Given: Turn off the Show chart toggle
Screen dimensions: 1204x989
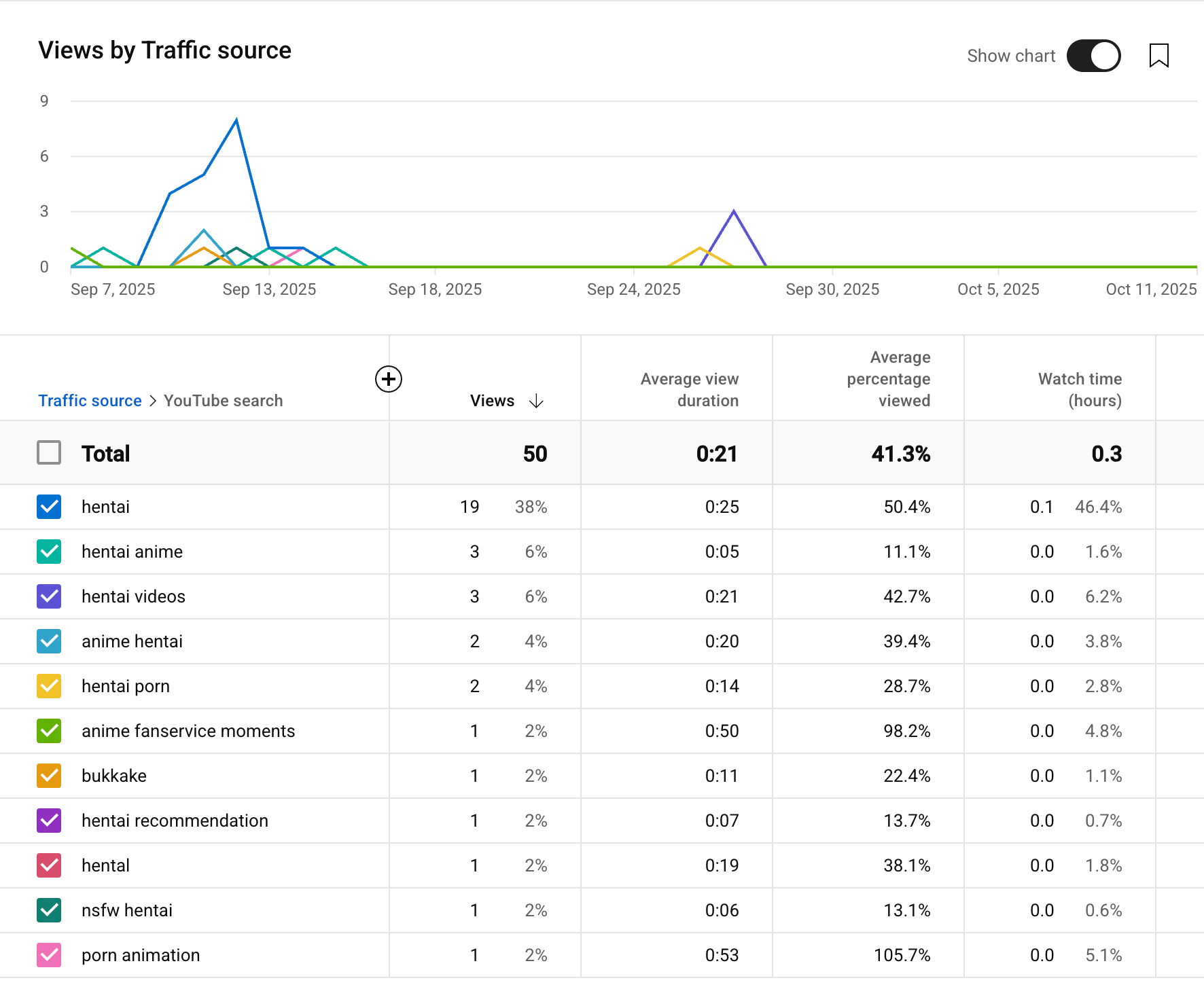Looking at the screenshot, I should (x=1093, y=56).
